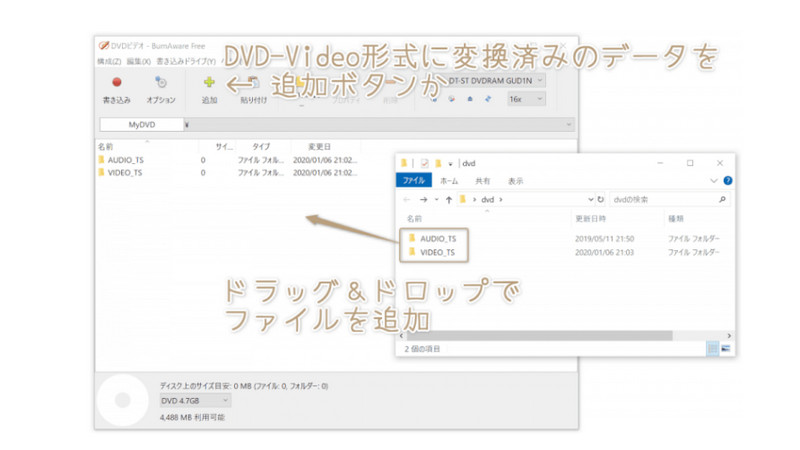Expand the Explorer ribbon chevron

click(x=714, y=181)
